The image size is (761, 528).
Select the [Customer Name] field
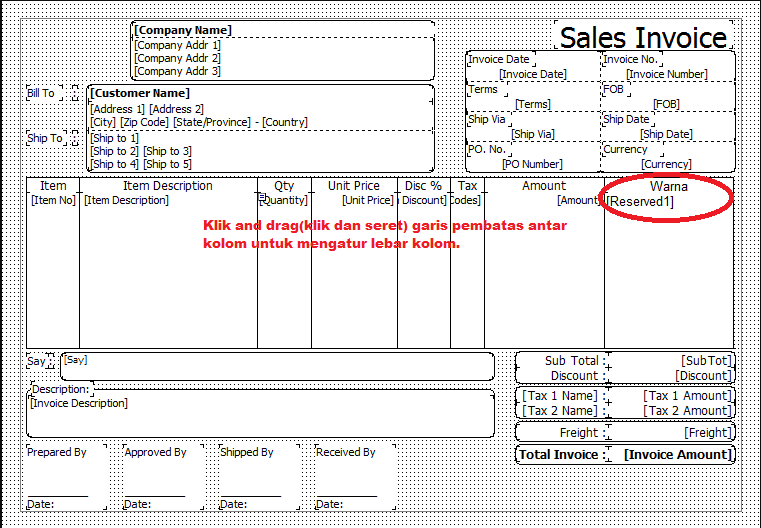[140, 94]
